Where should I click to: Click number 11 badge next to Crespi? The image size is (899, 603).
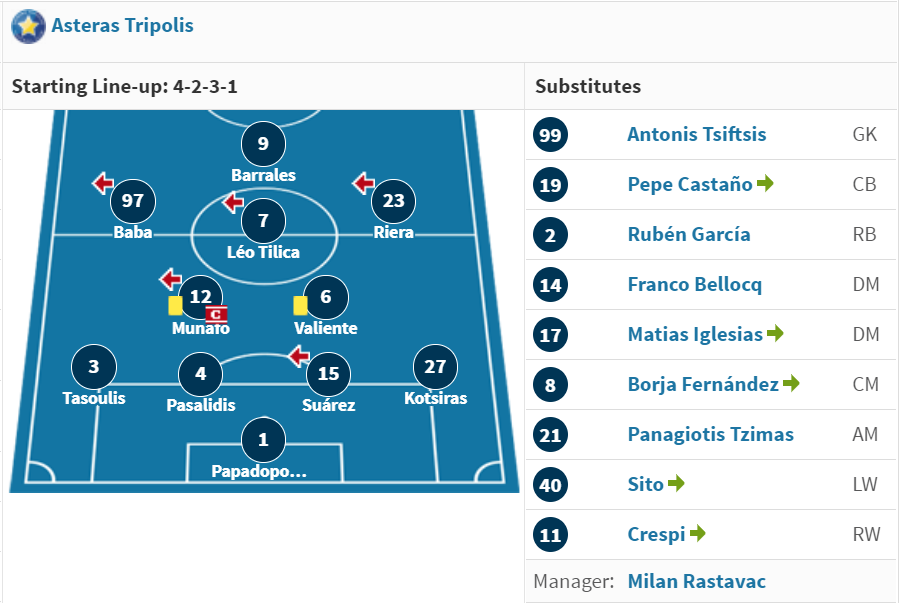pyautogui.click(x=550, y=534)
